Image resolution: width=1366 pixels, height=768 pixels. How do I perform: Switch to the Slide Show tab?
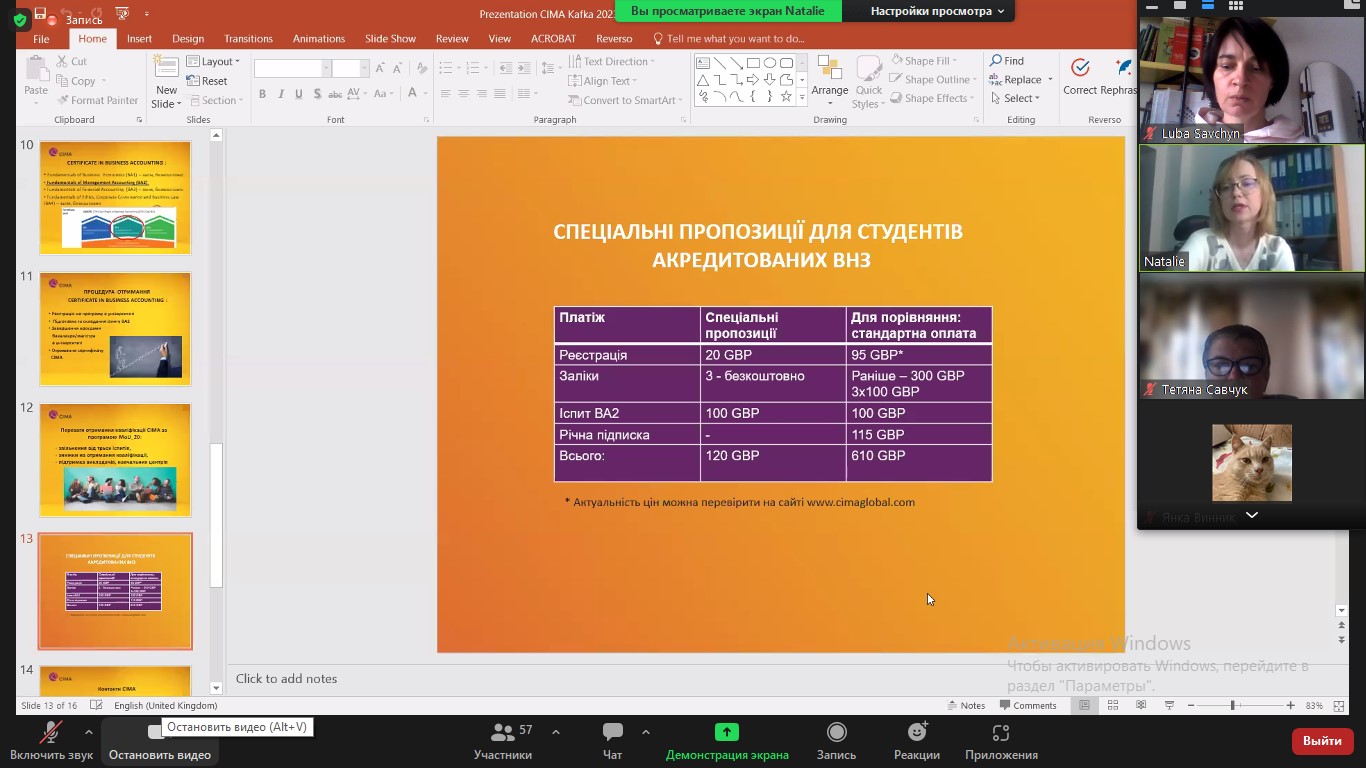tap(390, 39)
